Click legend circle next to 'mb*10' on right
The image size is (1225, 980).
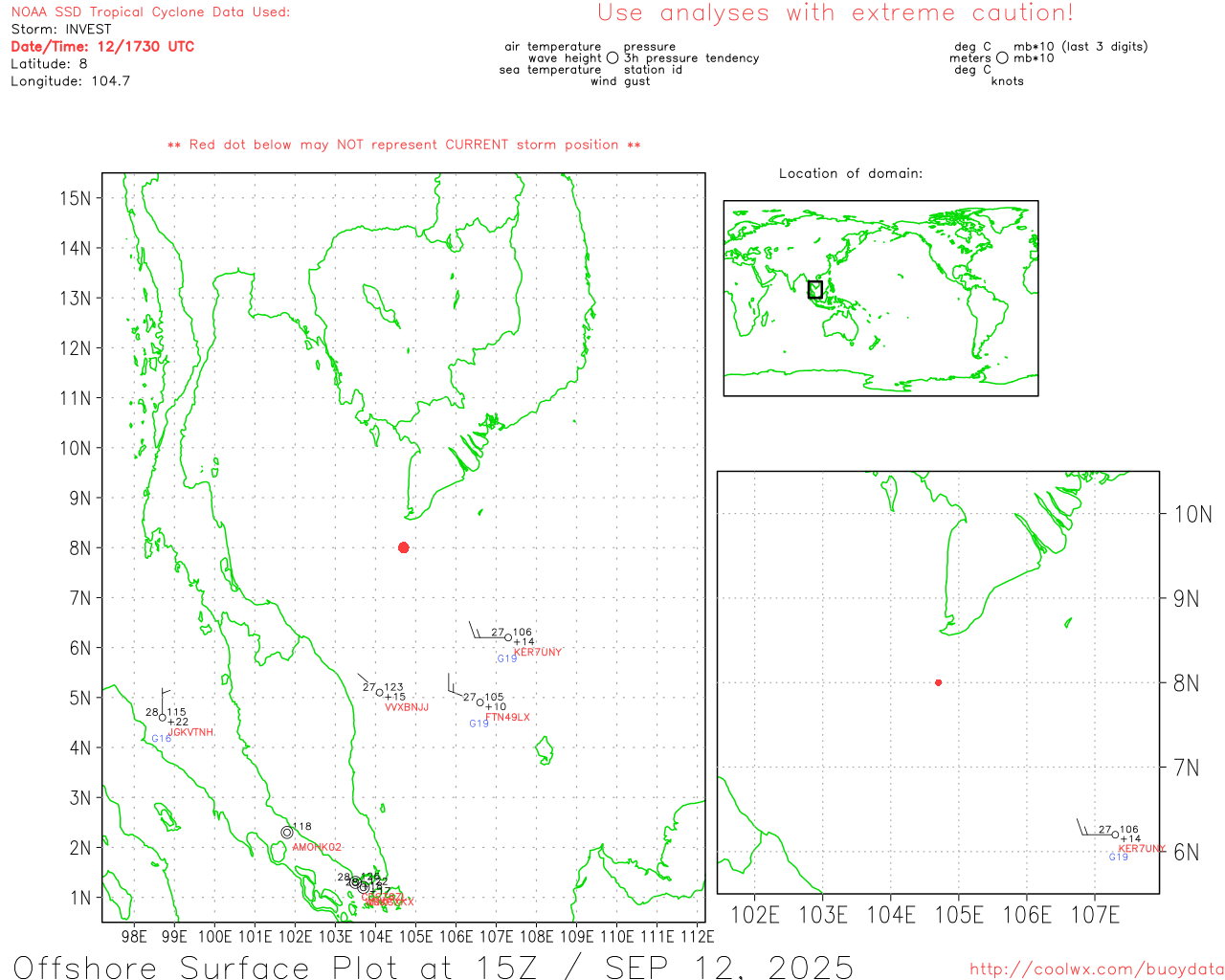[x=1002, y=57]
